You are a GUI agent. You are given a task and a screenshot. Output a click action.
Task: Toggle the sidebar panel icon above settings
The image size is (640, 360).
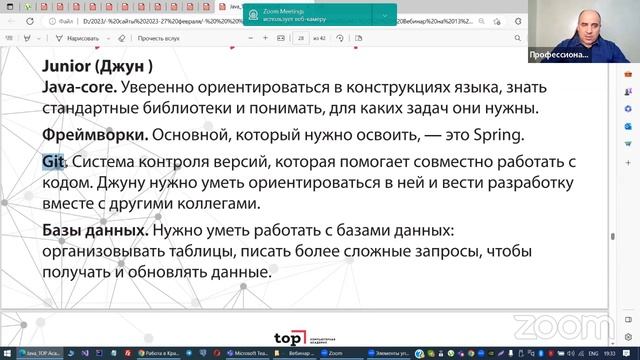(628, 320)
